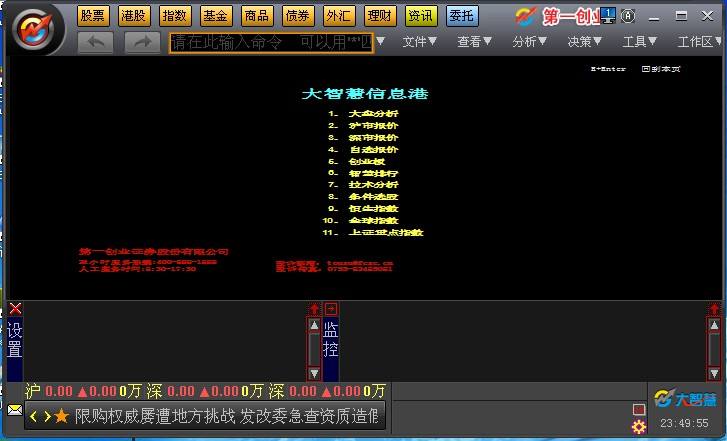Select 4. 自选报价 from the list

tap(363, 150)
